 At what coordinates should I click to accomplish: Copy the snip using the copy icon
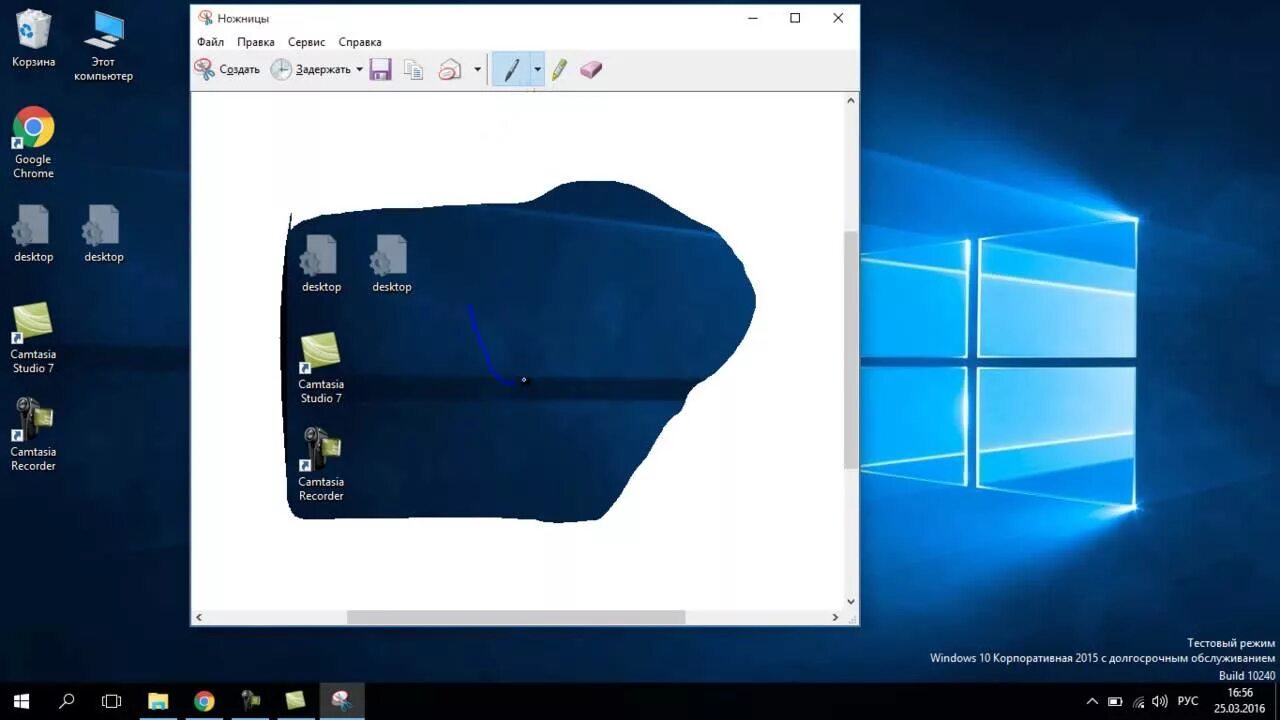[413, 70]
